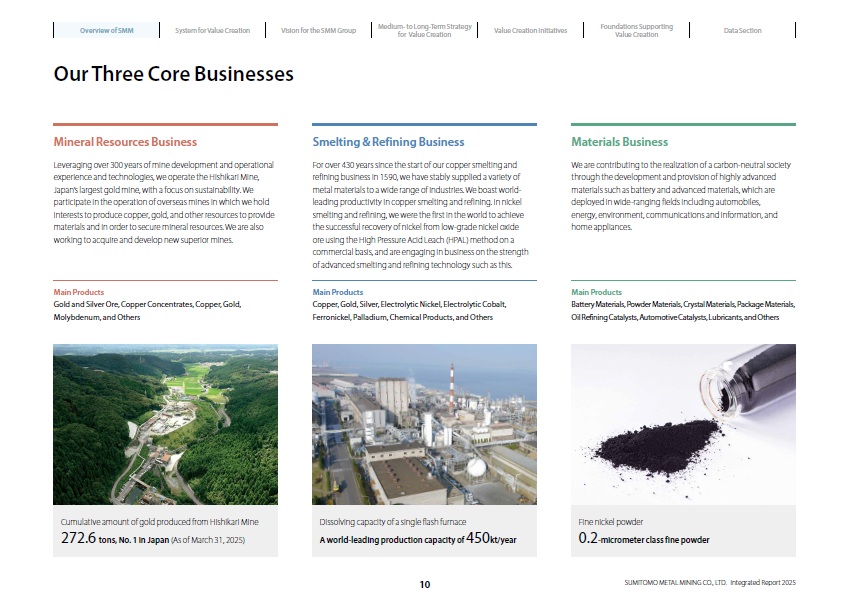Select the 0.2-micrometer class fine powder caption
849x602 pixels.
click(644, 539)
